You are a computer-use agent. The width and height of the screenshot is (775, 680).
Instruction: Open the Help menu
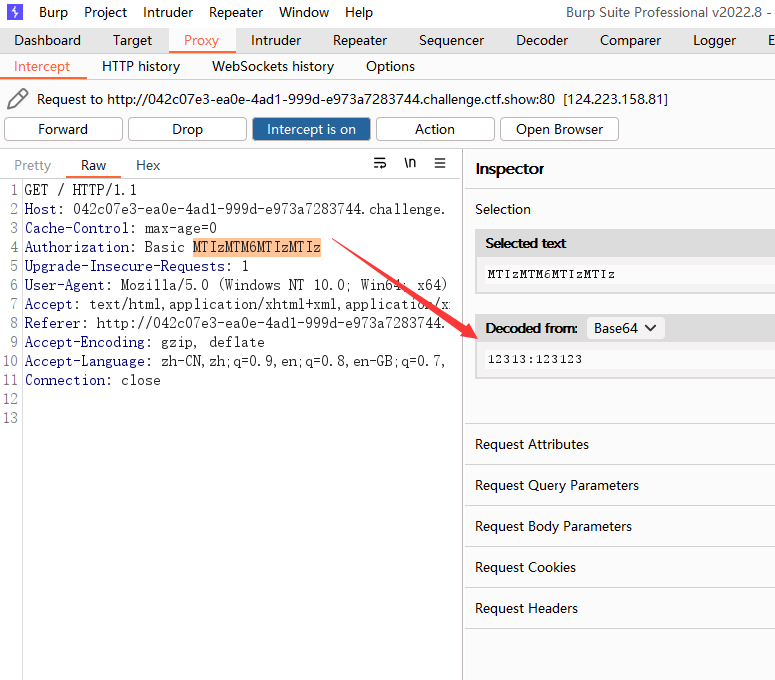(x=359, y=12)
